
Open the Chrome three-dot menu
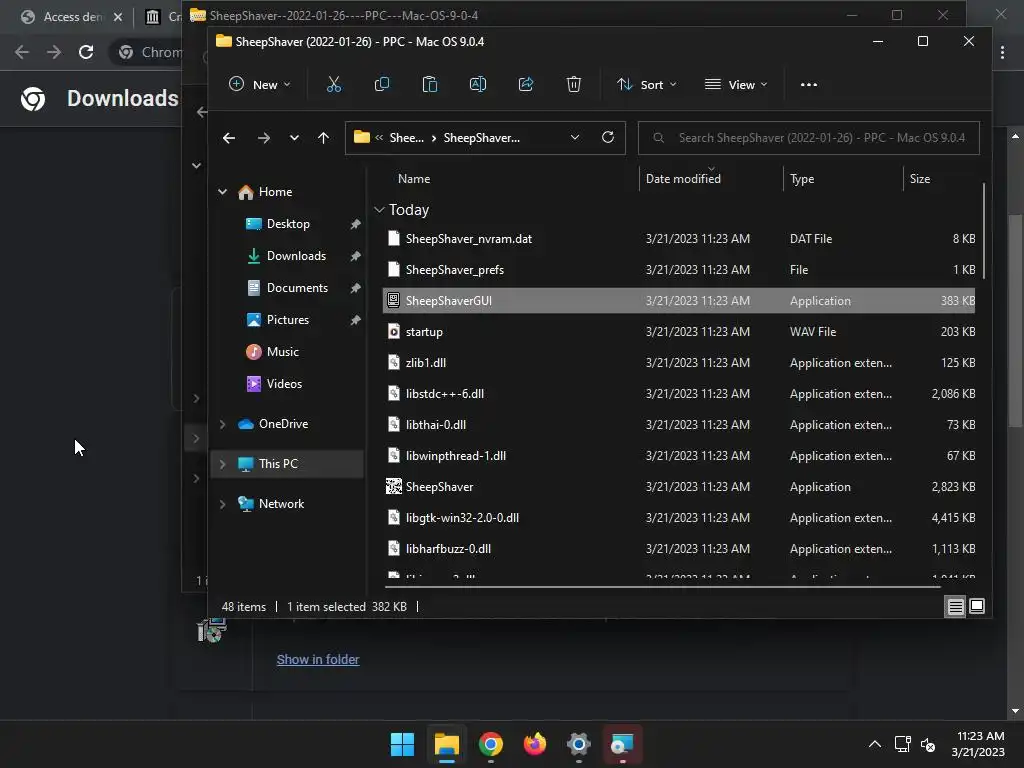tap(1002, 53)
